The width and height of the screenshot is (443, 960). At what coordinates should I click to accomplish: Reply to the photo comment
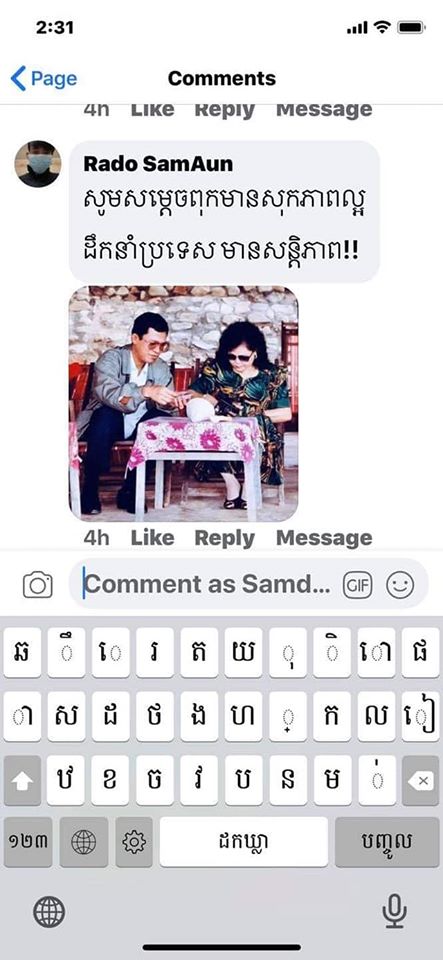point(225,538)
